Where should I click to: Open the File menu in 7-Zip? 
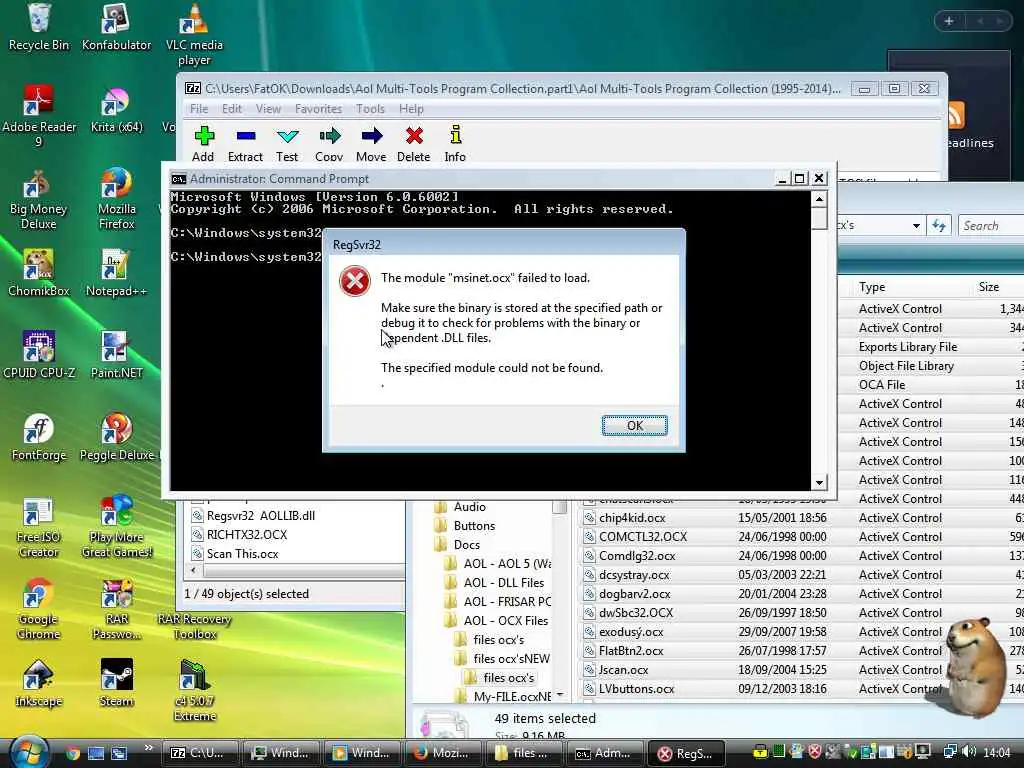coord(199,109)
